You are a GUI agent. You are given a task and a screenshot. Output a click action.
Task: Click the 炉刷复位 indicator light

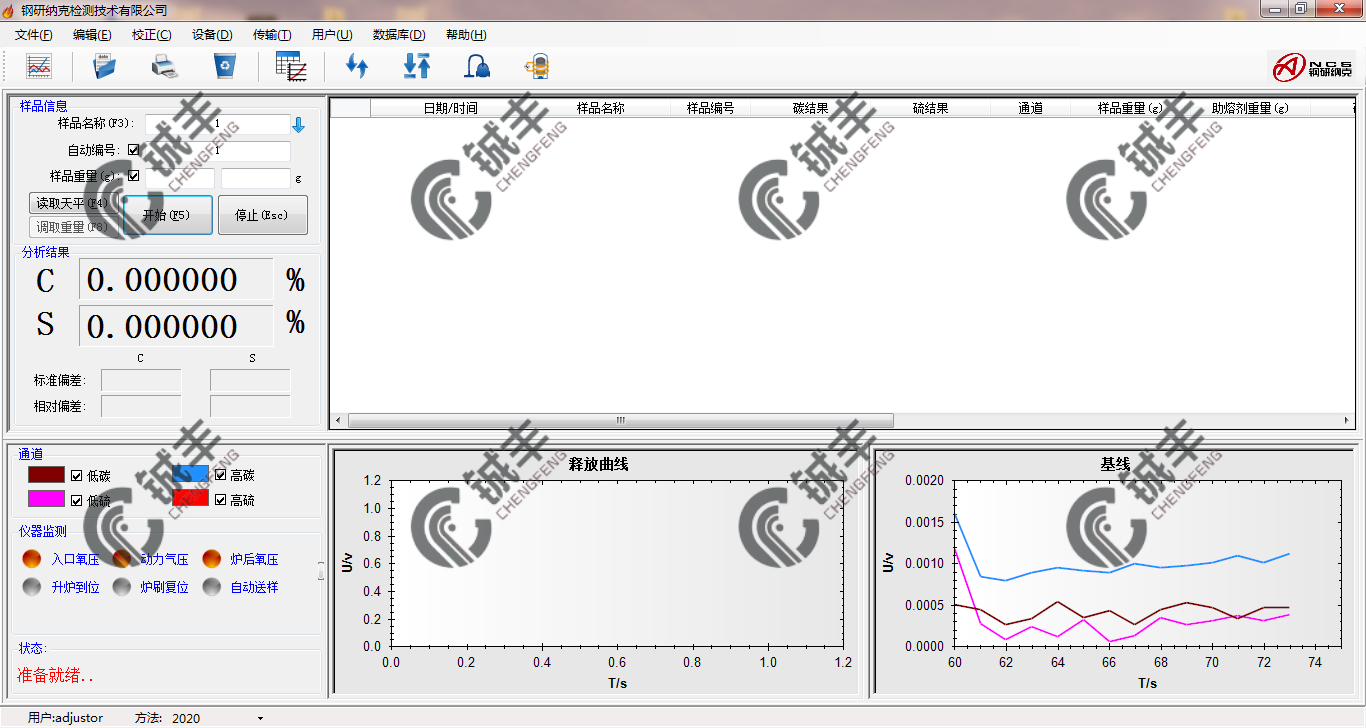pos(122,587)
